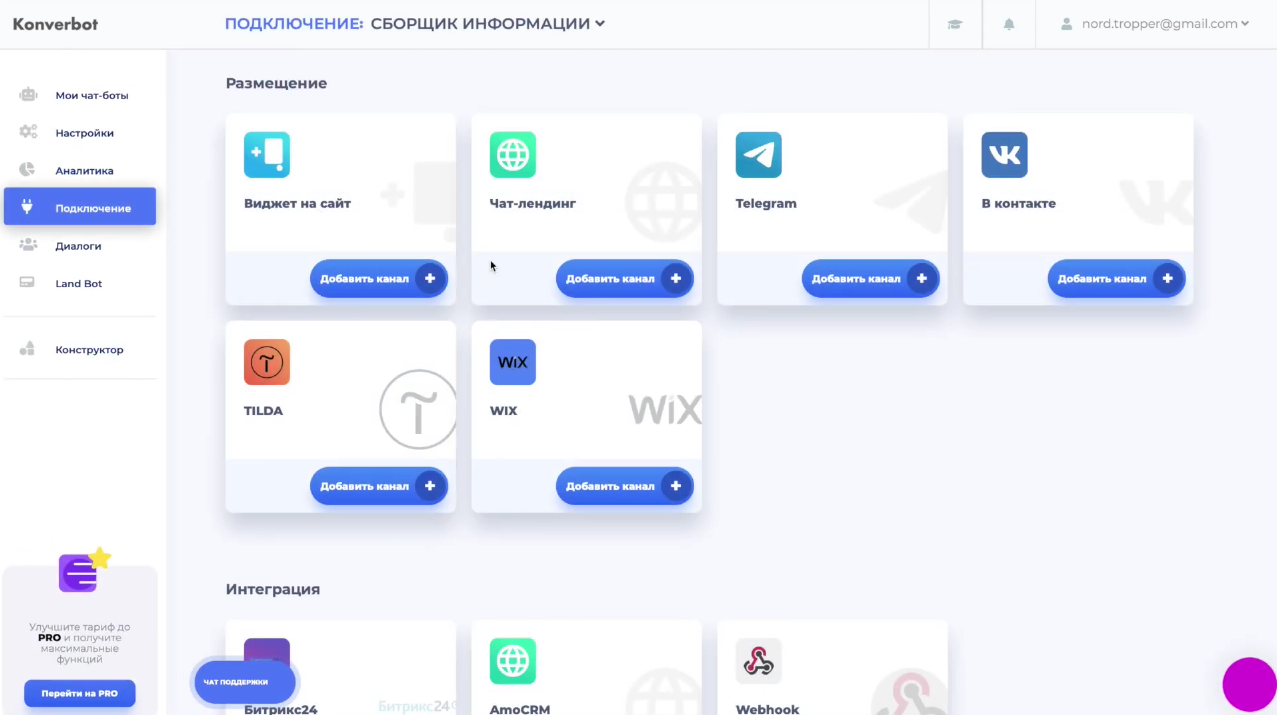Click the "AmoCRM" card title

coord(520,709)
